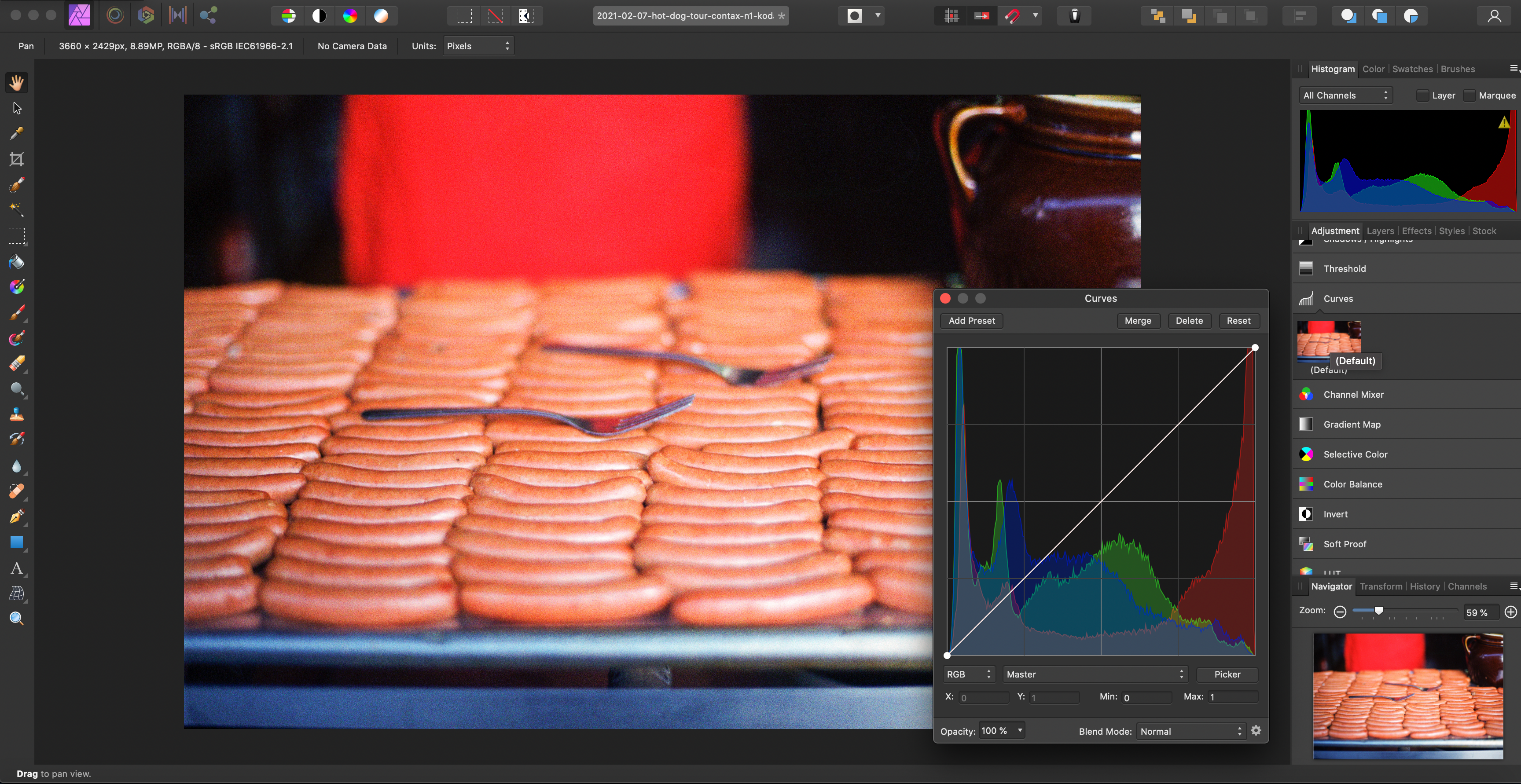Image resolution: width=1521 pixels, height=784 pixels.
Task: Click the Invert Pixel Selection icon
Action: pos(526,16)
